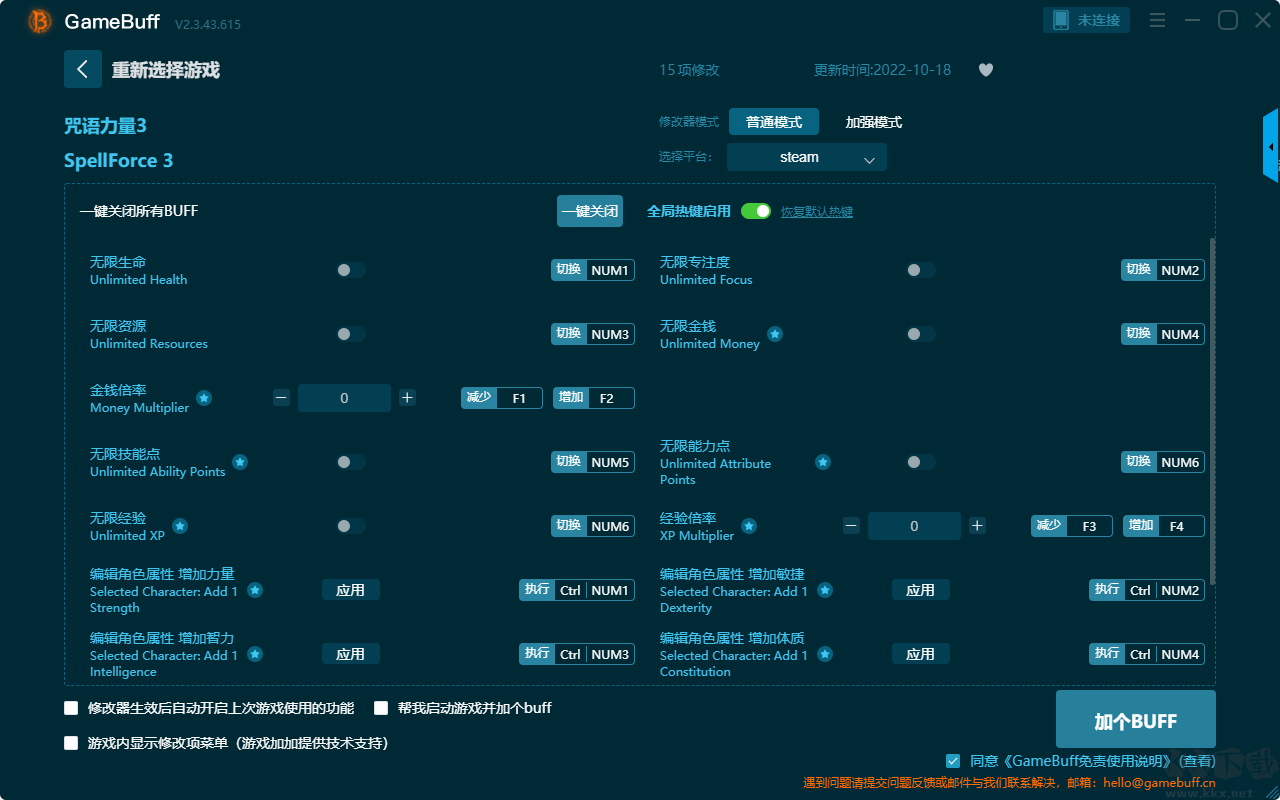Toggle Unlimited Money switch

(x=921, y=334)
